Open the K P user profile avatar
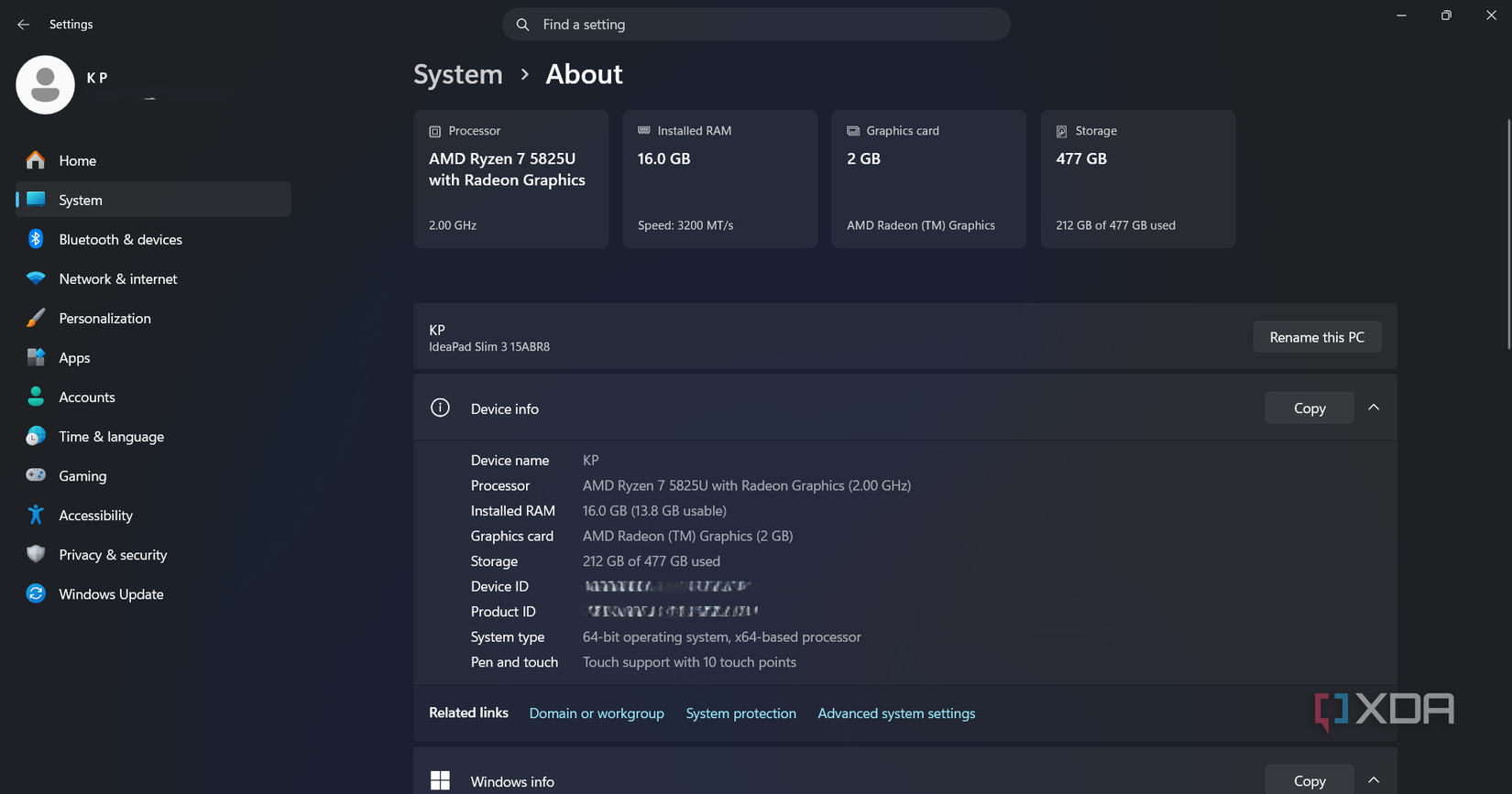This screenshot has height=794, width=1512. click(x=45, y=84)
